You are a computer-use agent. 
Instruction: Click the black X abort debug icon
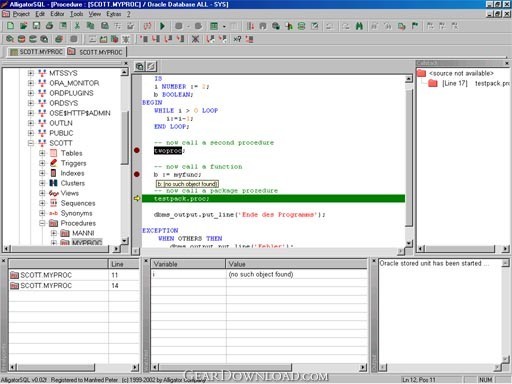195,39
